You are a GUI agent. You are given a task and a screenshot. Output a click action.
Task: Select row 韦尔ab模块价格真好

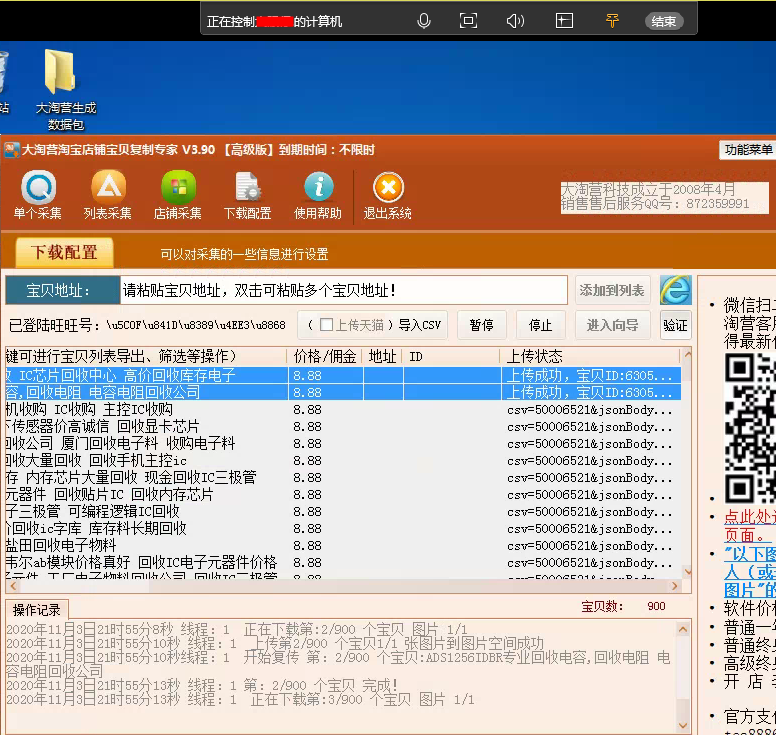tap(343, 563)
